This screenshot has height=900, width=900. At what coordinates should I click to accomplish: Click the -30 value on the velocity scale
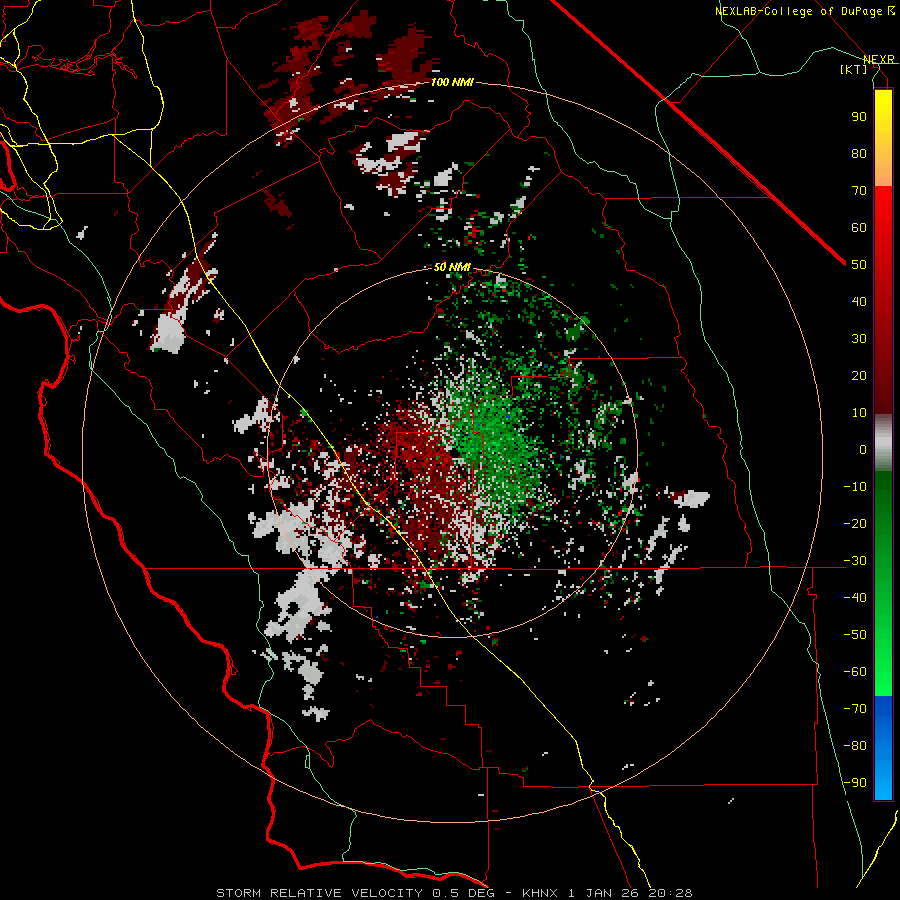tap(855, 561)
